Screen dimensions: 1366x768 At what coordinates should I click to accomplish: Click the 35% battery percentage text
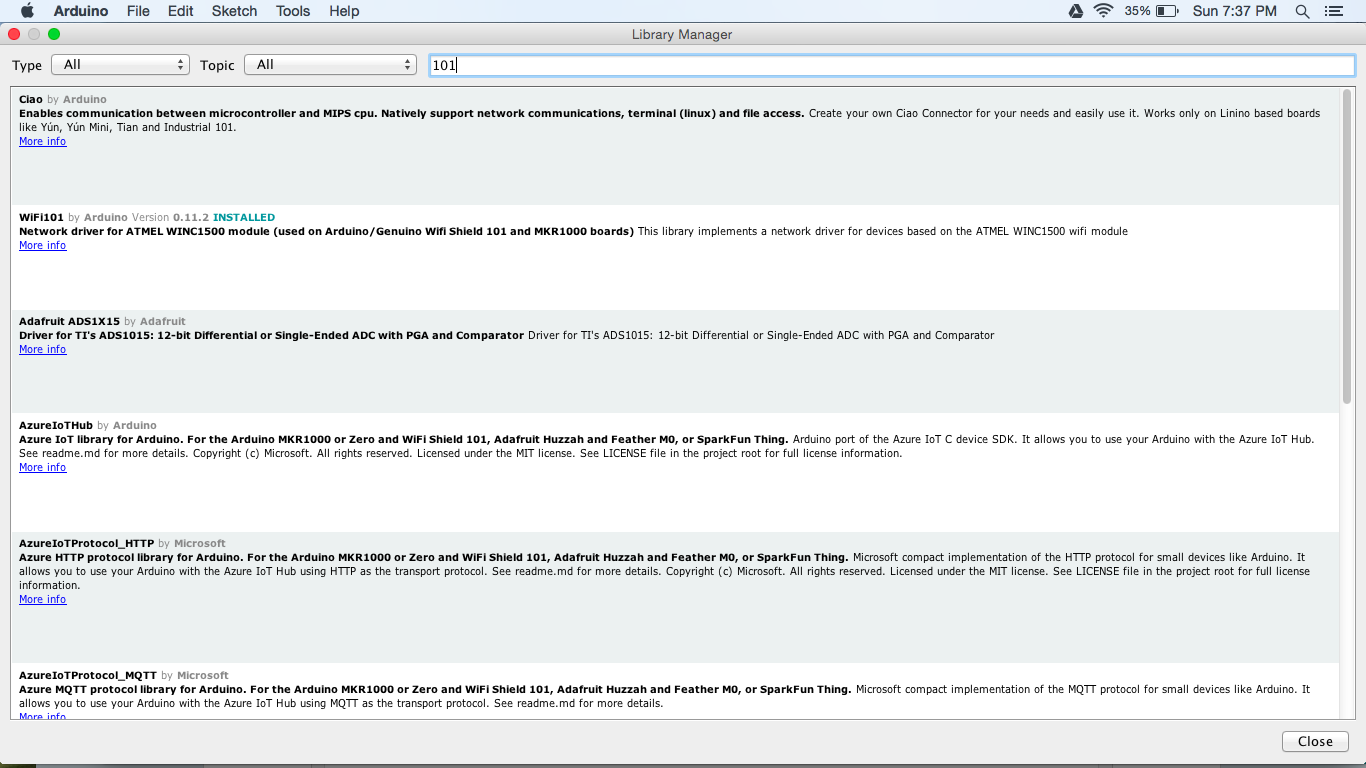point(1137,11)
